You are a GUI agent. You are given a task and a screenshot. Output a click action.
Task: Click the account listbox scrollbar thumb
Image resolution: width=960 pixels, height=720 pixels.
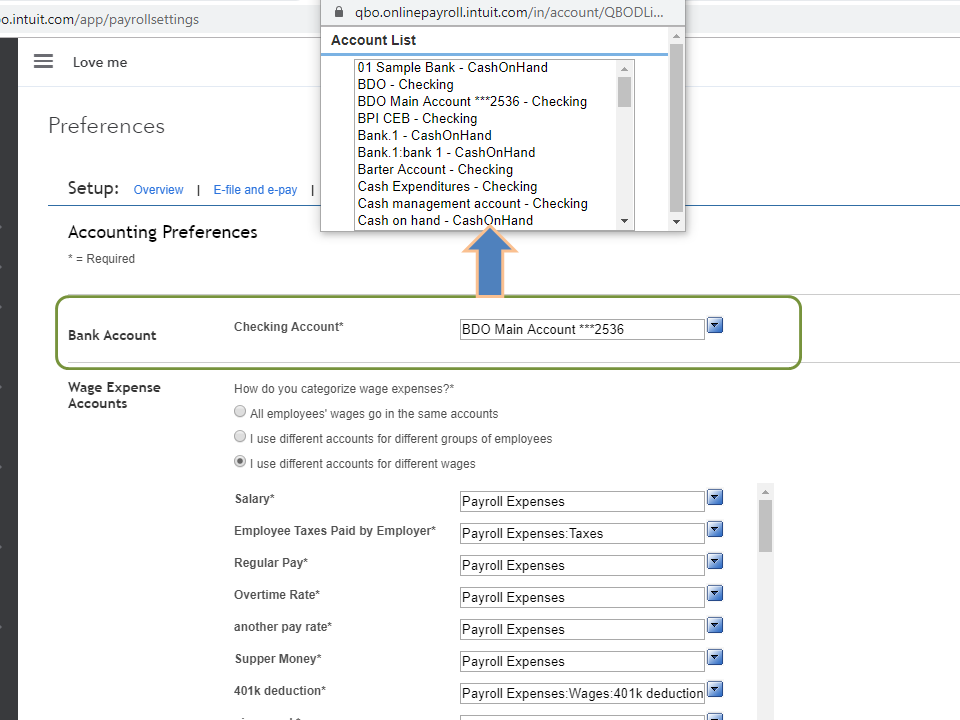(624, 92)
